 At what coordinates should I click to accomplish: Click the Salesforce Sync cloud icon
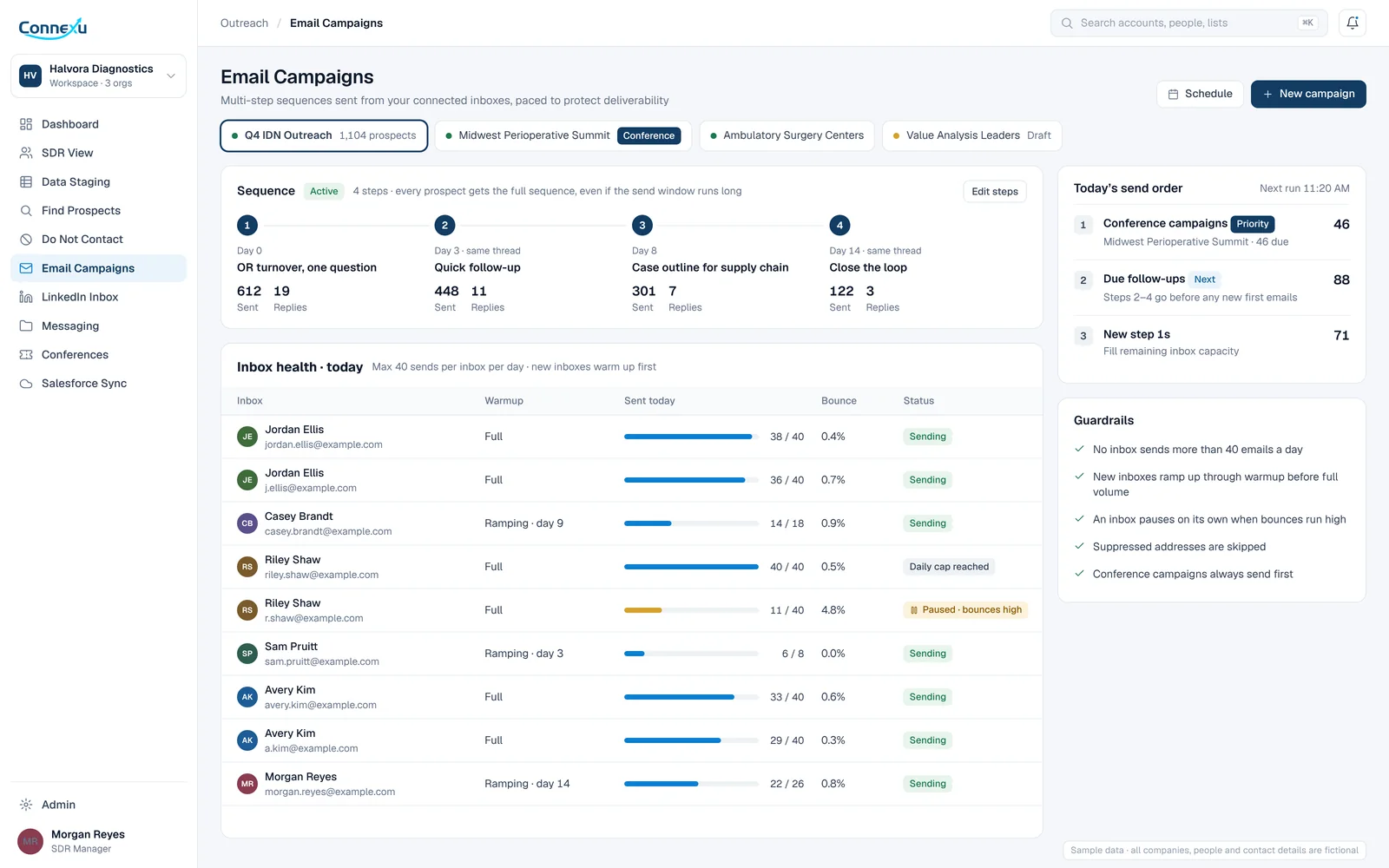click(26, 383)
